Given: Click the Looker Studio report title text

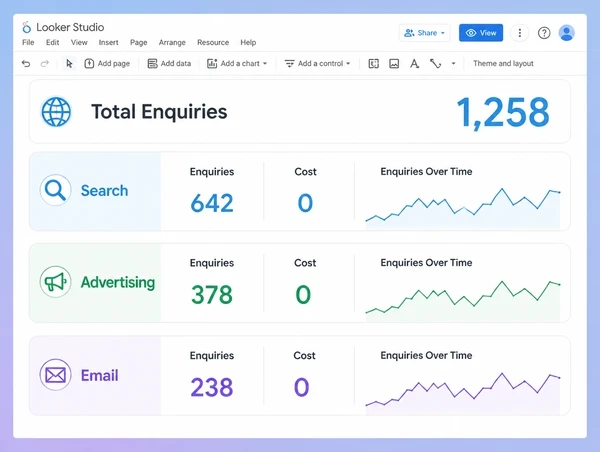Looking at the screenshot, I should pos(70,27).
